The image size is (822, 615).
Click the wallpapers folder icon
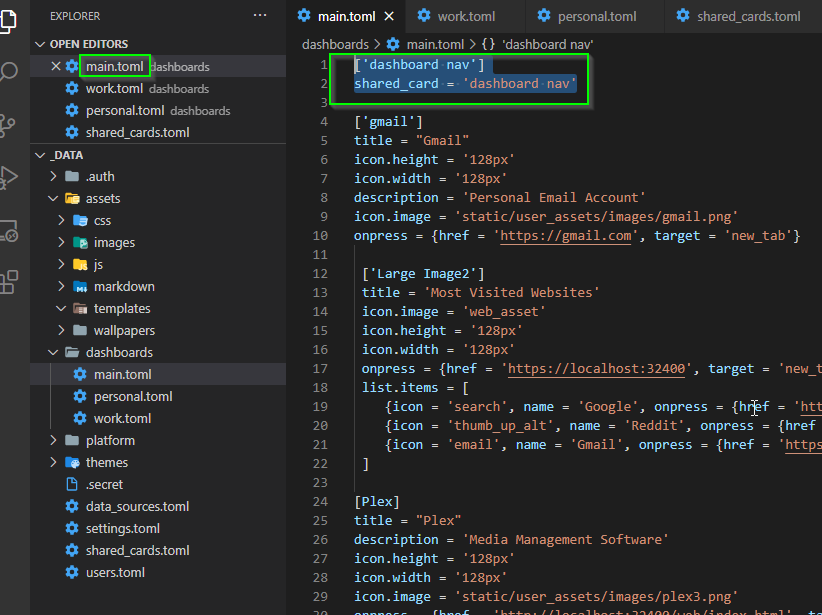pos(80,330)
